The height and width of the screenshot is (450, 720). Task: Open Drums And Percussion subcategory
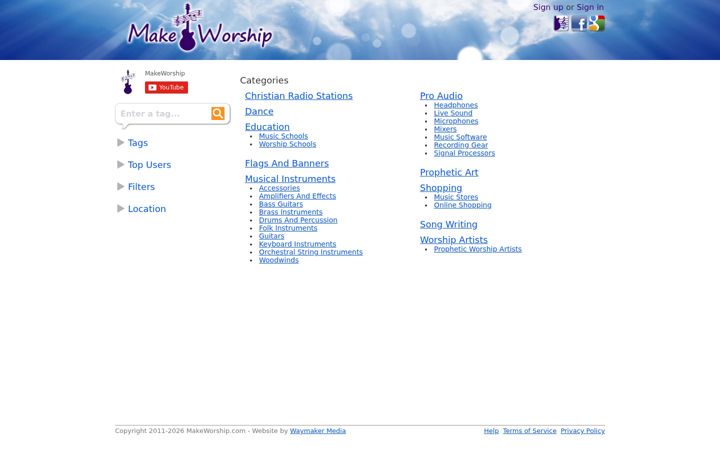click(x=298, y=220)
